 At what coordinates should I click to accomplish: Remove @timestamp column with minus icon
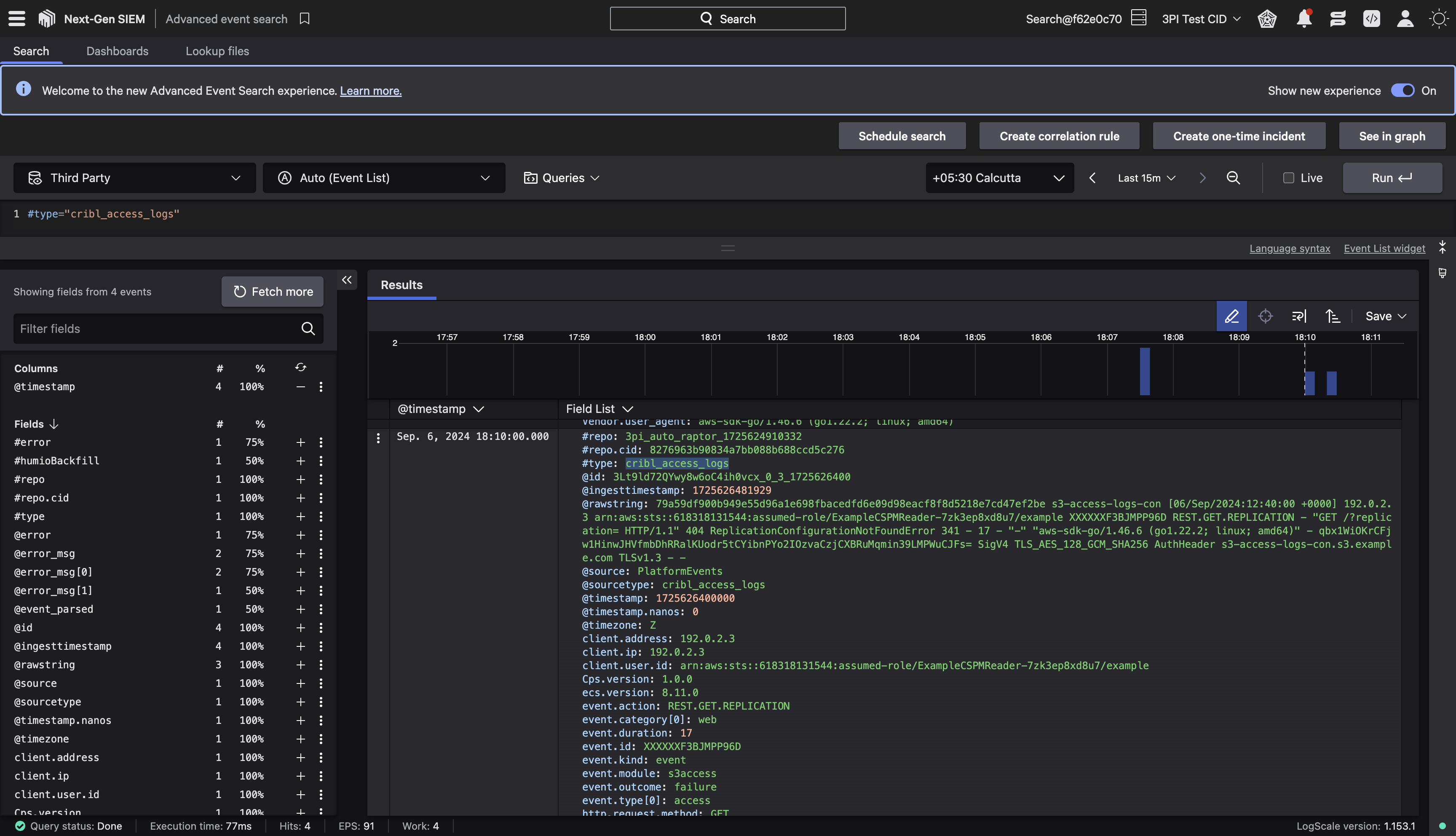300,387
